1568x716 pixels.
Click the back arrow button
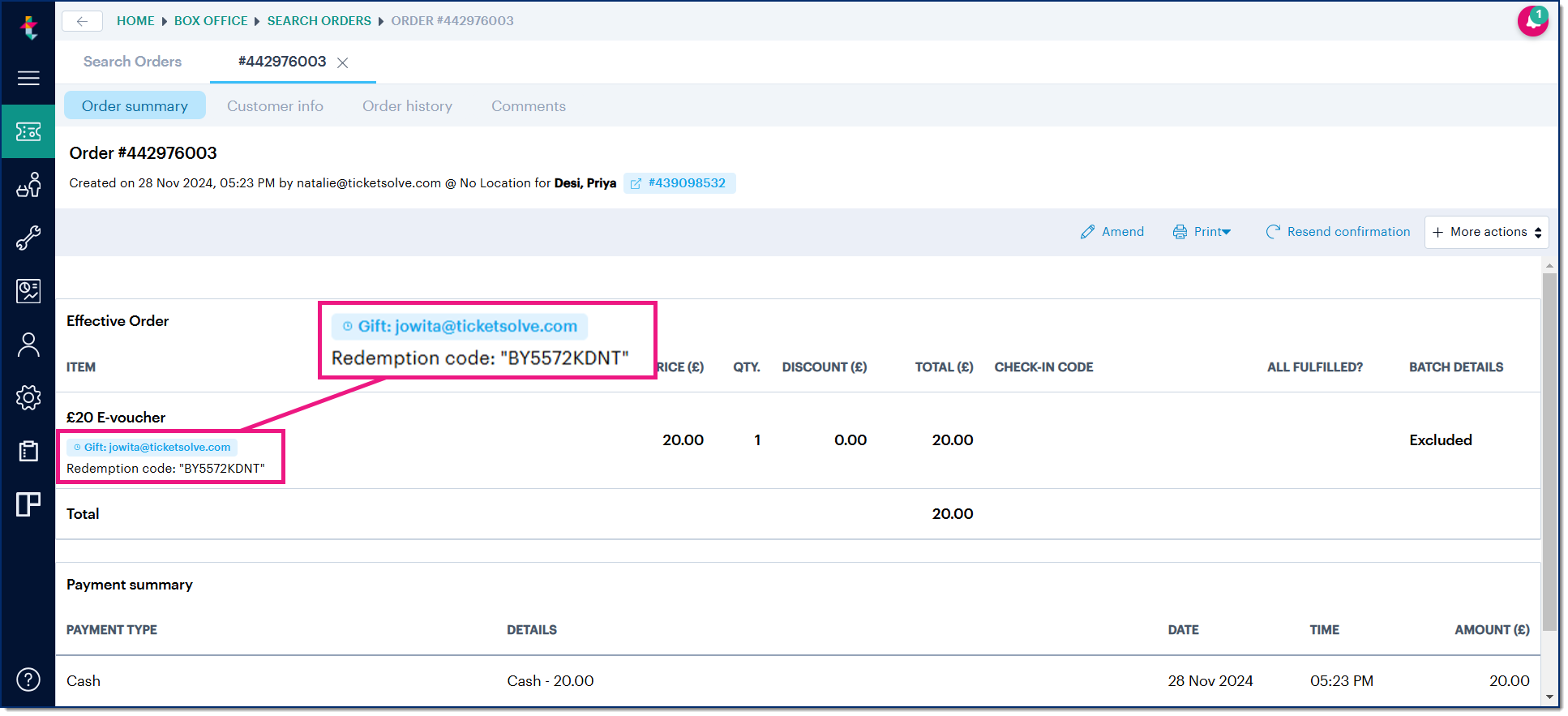(x=82, y=21)
